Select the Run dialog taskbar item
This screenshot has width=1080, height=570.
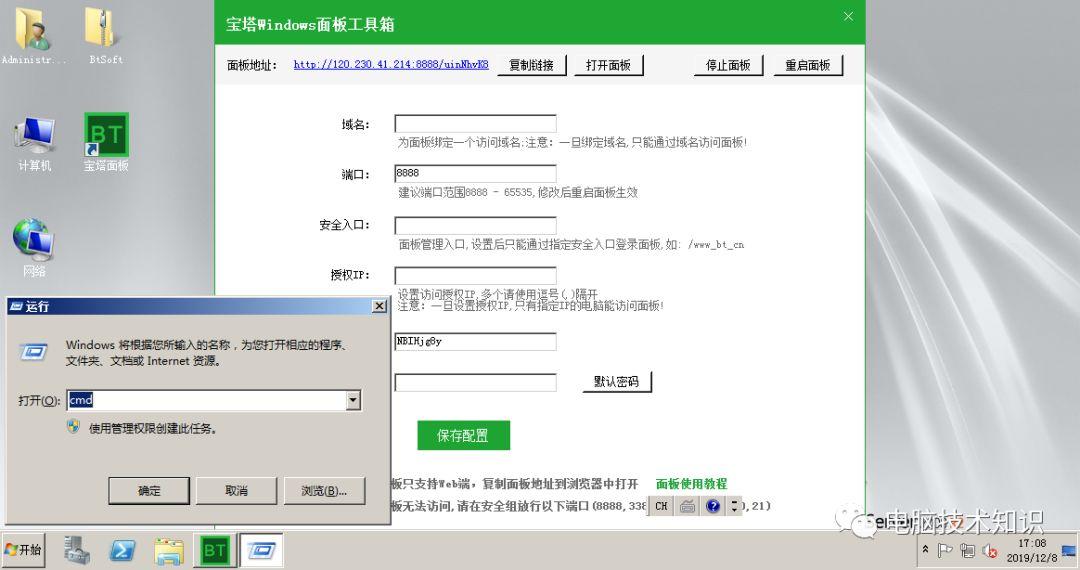(x=261, y=550)
